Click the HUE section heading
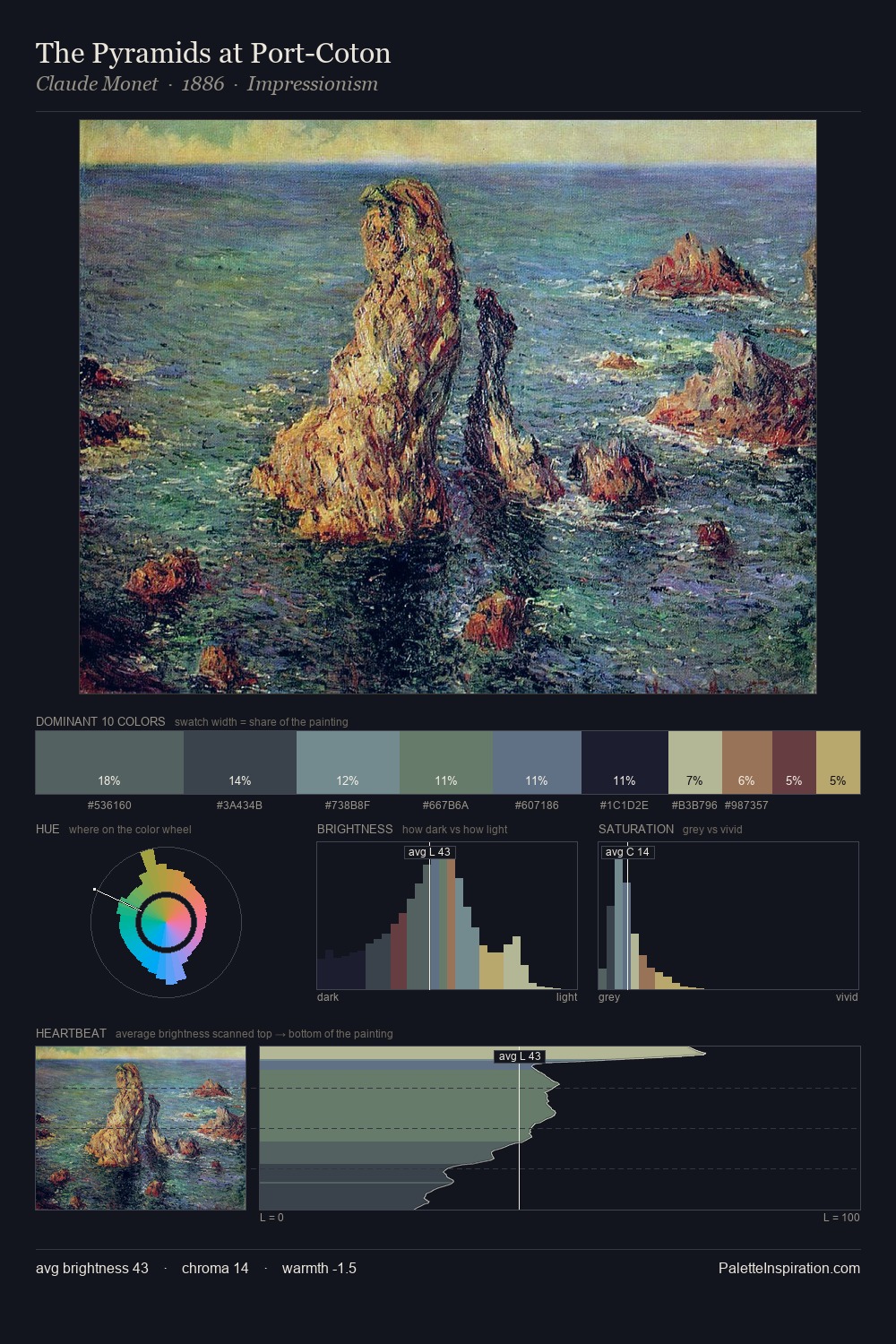 [47, 829]
